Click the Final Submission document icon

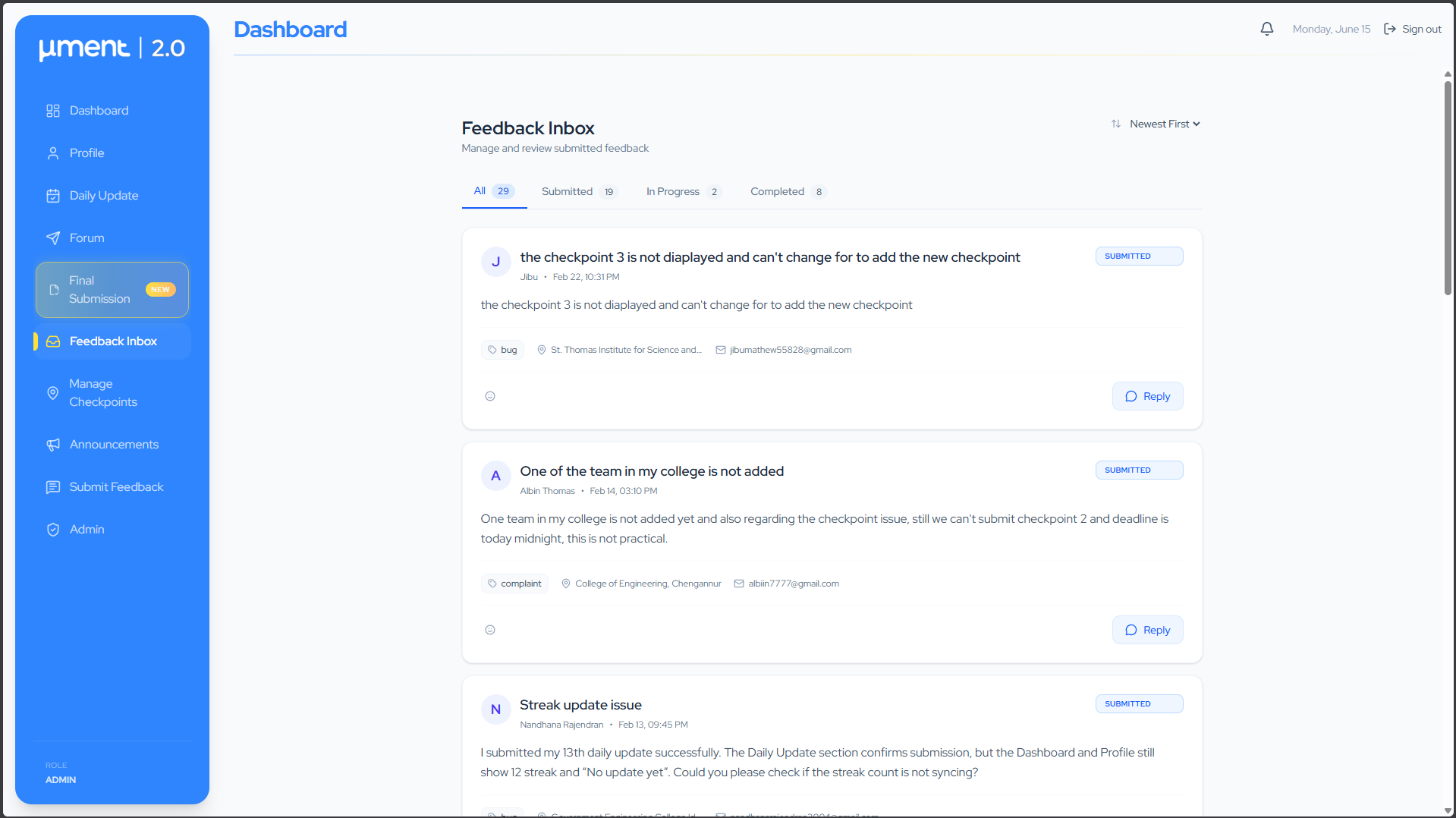[x=54, y=290]
